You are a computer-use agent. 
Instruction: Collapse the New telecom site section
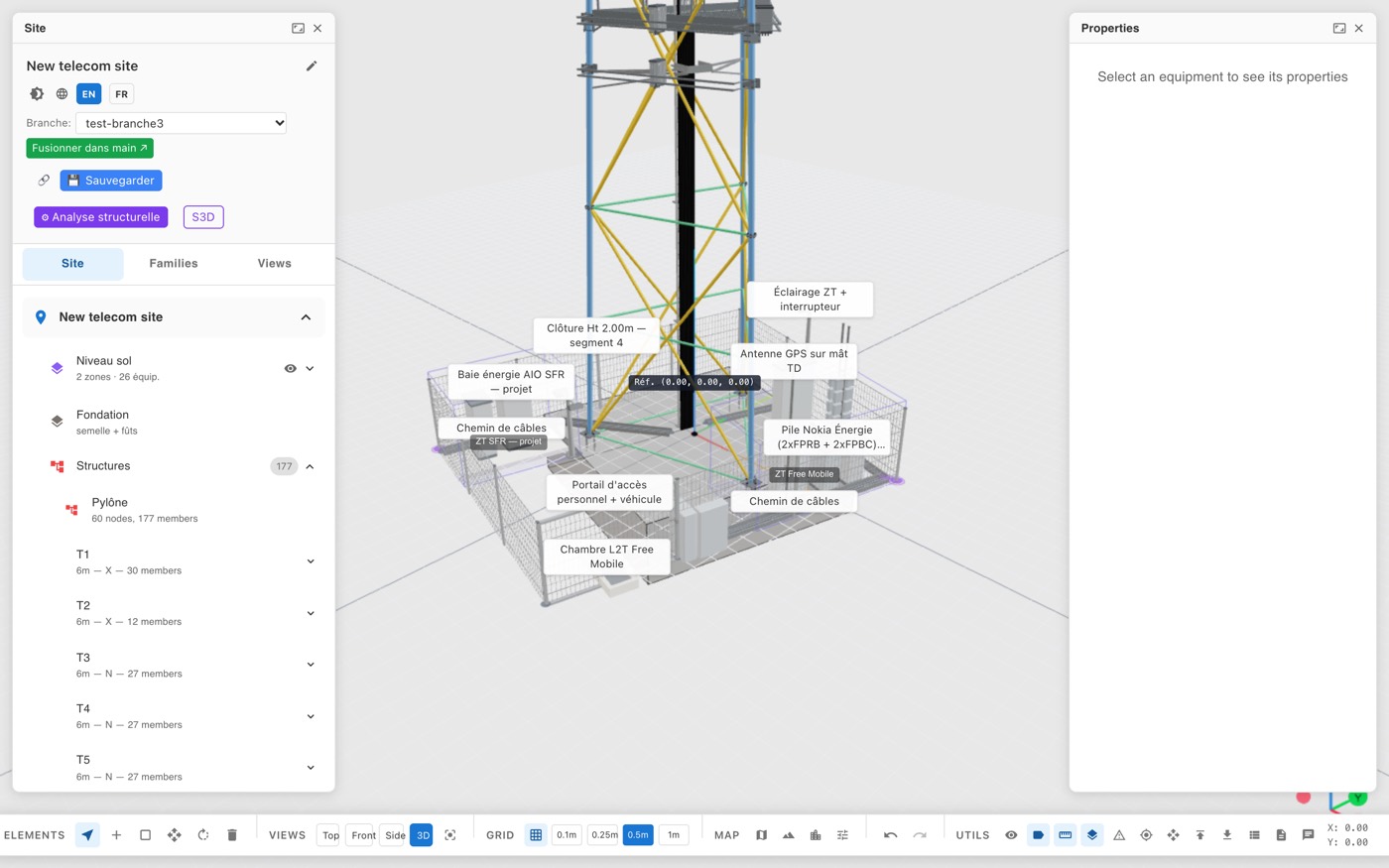click(x=306, y=317)
